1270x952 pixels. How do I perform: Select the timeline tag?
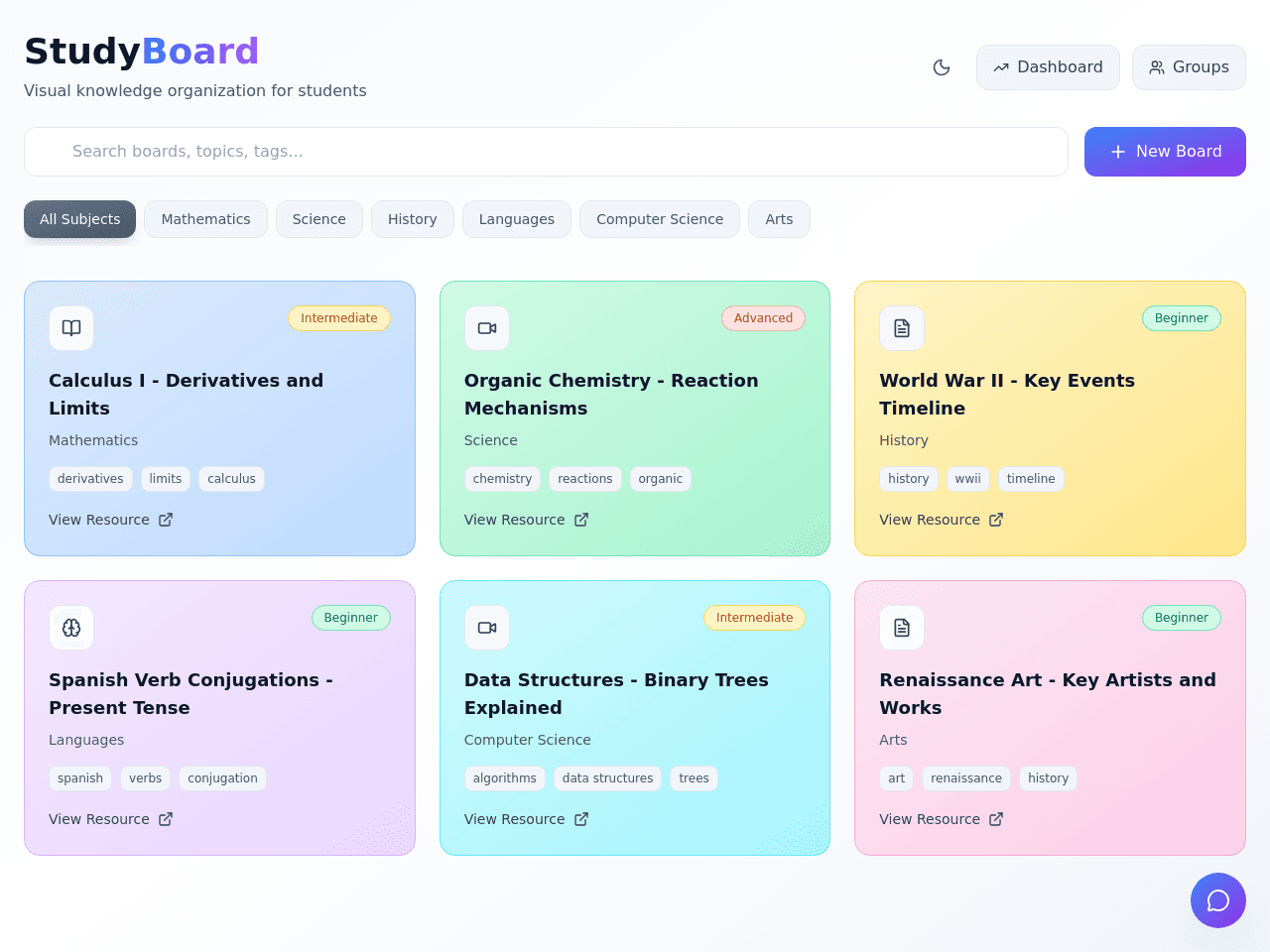point(1031,479)
